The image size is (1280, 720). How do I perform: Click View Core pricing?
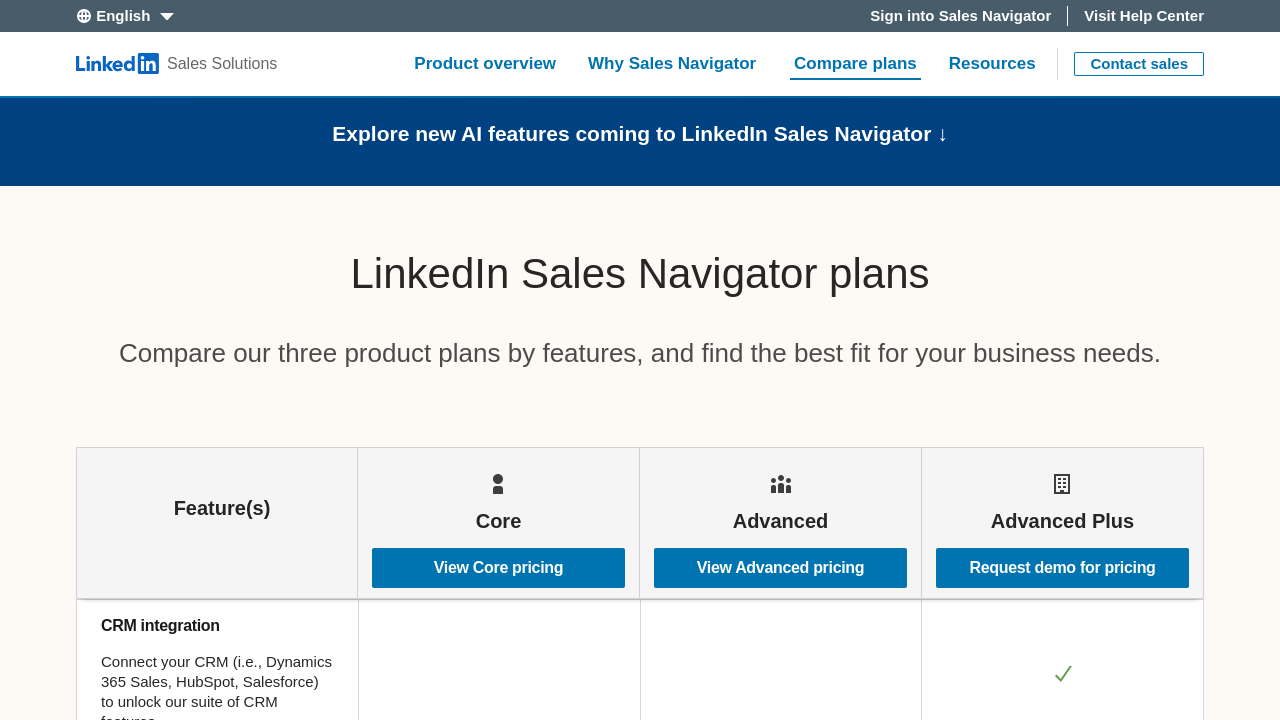point(498,567)
